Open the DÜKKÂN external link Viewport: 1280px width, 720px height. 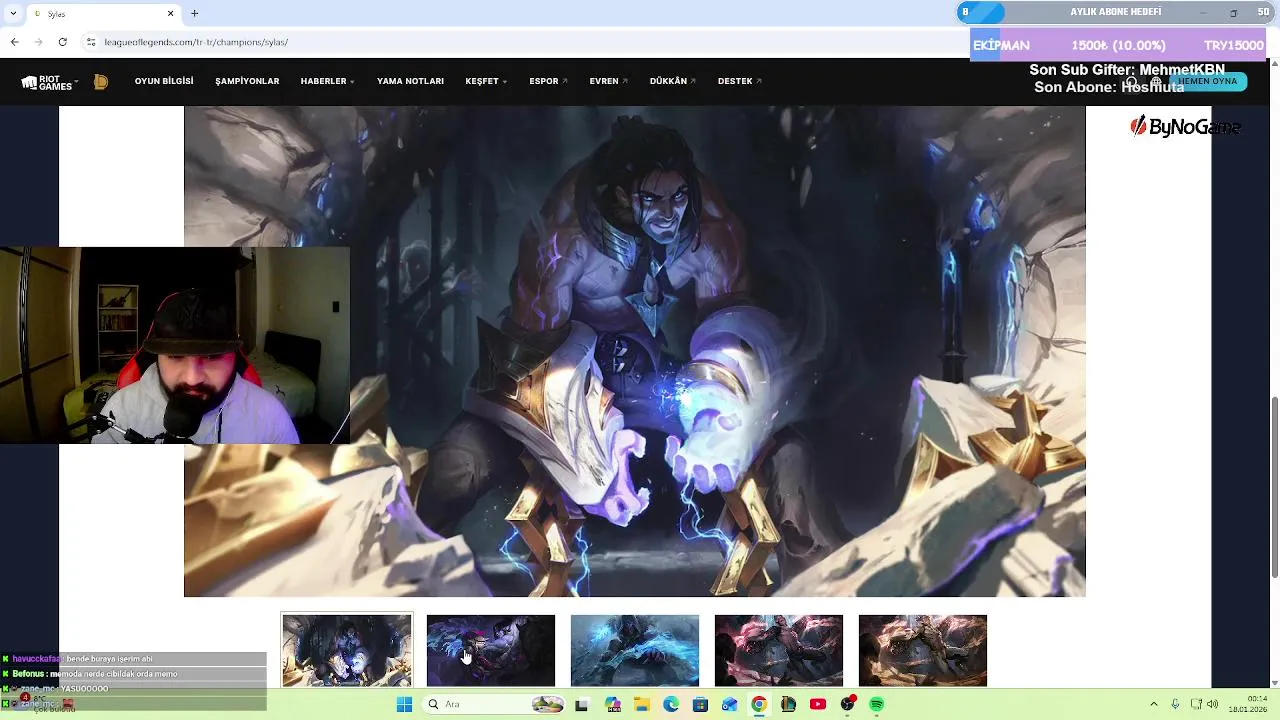point(673,81)
